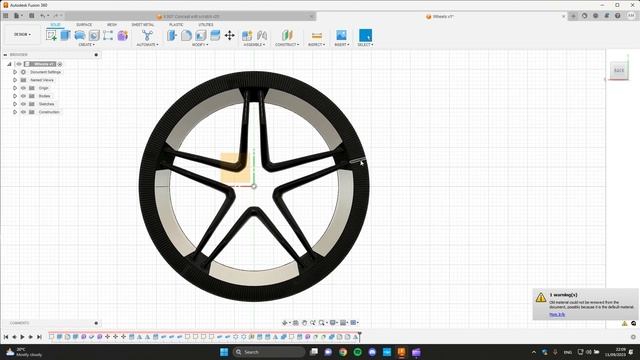This screenshot has height=360, width=640.
Task: Click the Insert image icon
Action: point(341,36)
